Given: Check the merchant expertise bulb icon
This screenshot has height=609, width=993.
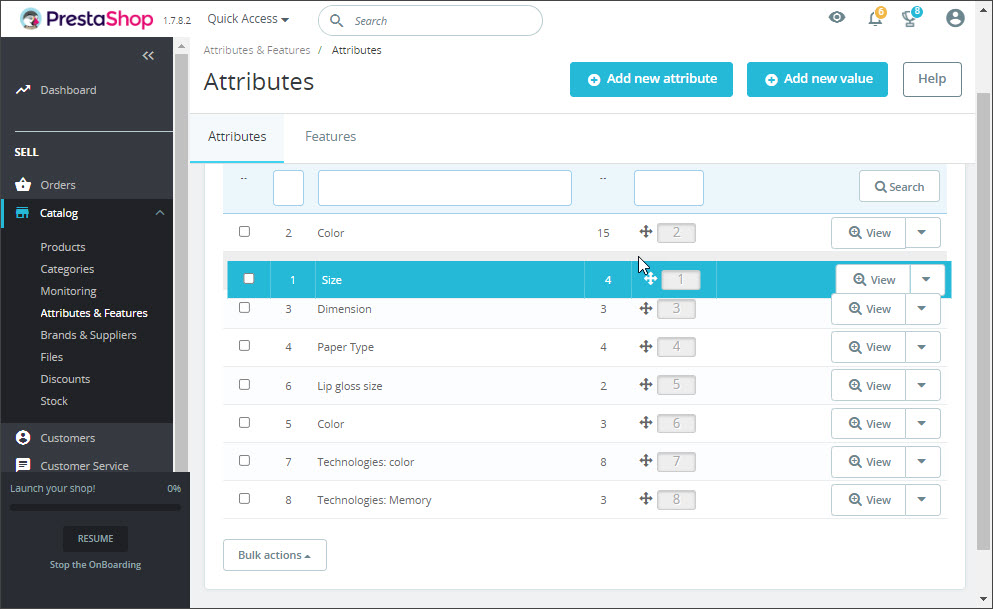Looking at the screenshot, I should coord(908,18).
